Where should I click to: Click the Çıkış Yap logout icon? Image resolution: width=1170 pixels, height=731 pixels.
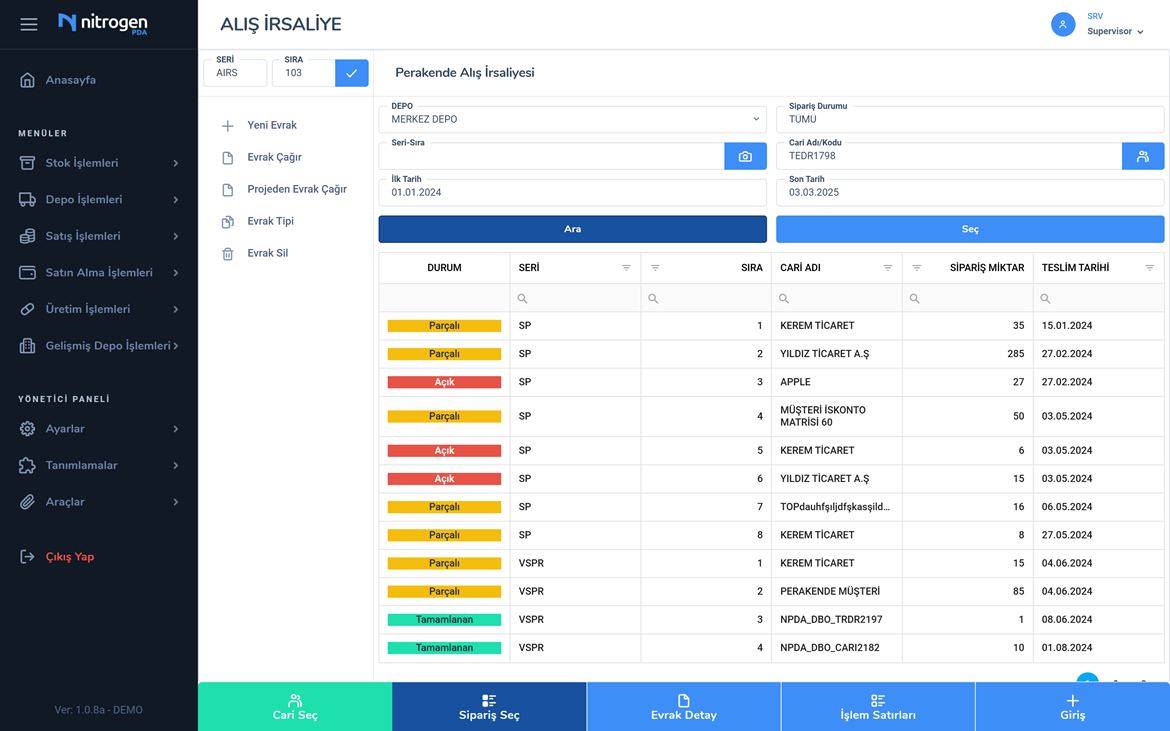[27, 557]
